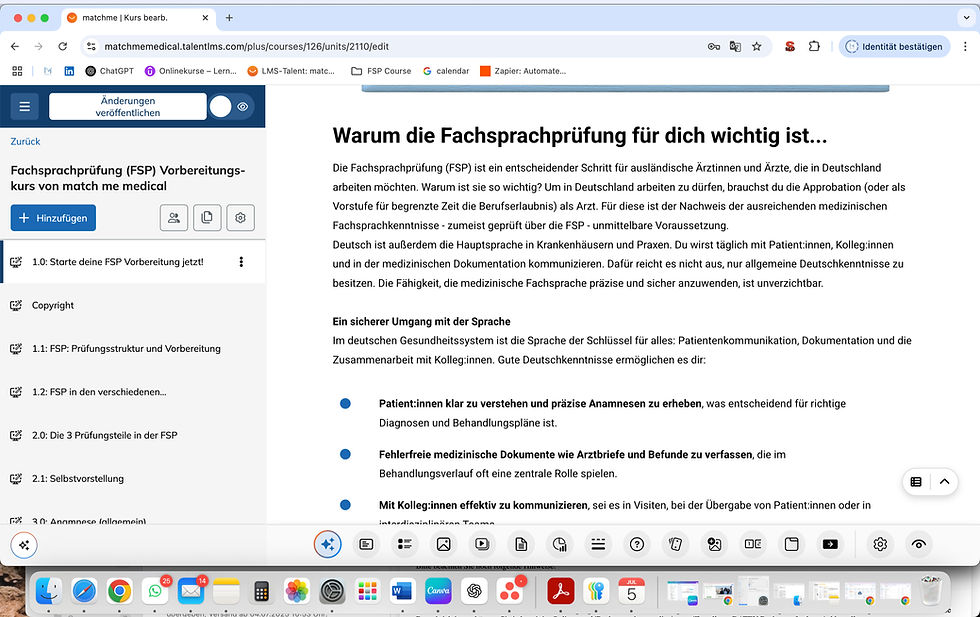The width and height of the screenshot is (980, 617).
Task: Open Adobe Acrobat from the Dock
Action: point(561,591)
